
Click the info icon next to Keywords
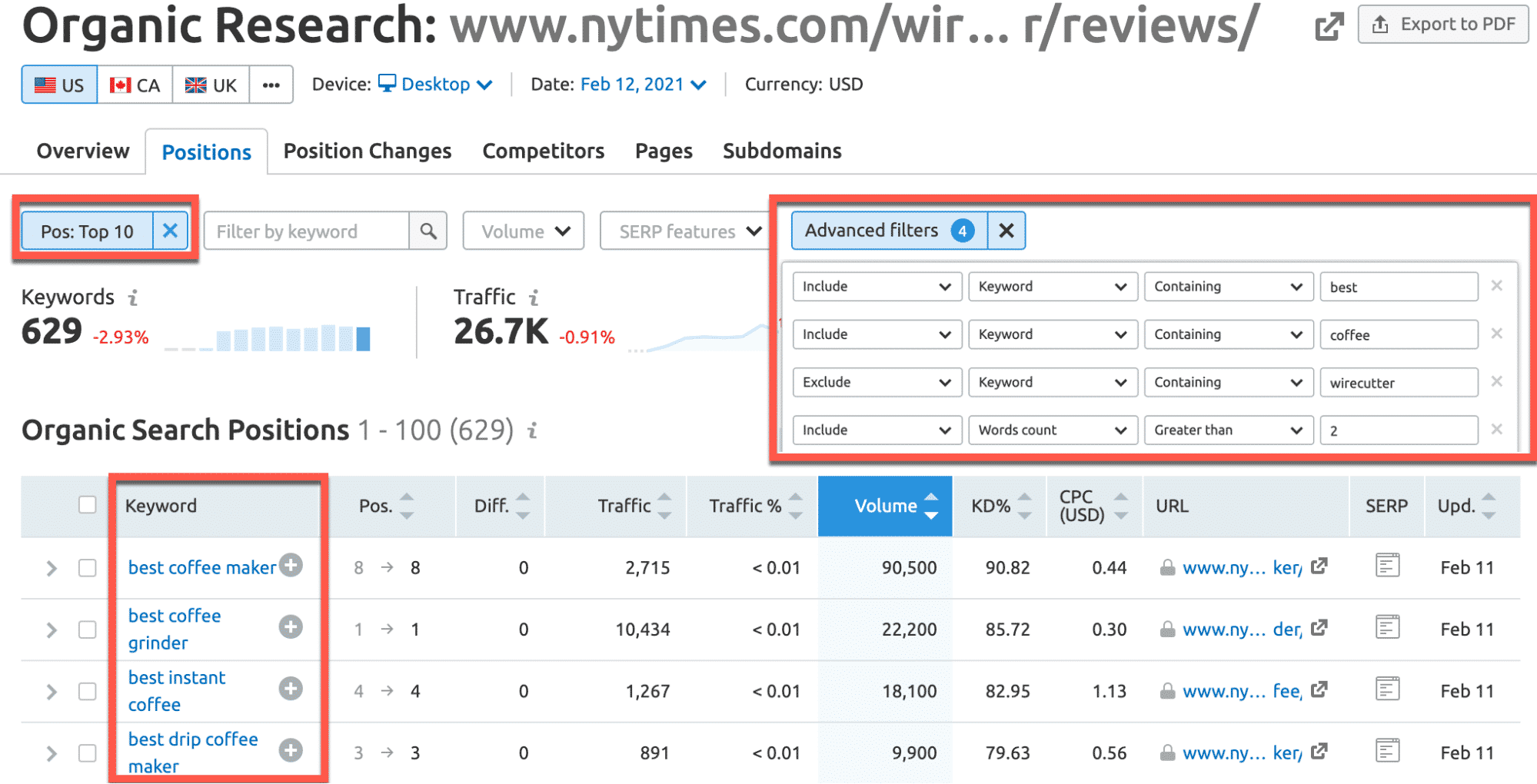point(133,297)
